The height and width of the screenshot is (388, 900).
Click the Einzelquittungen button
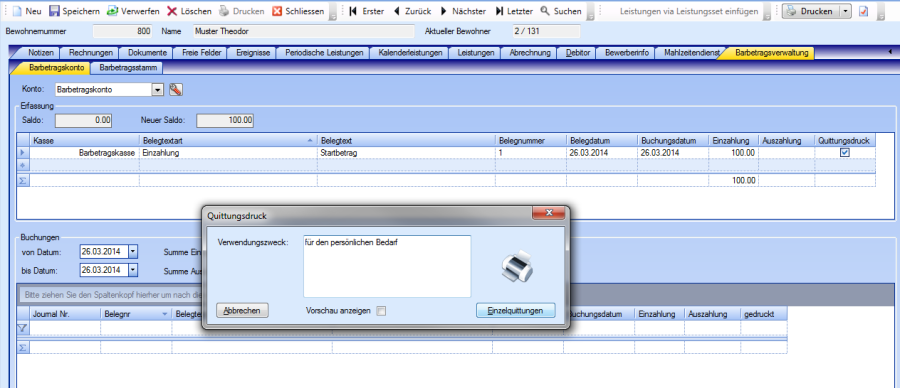click(x=515, y=311)
